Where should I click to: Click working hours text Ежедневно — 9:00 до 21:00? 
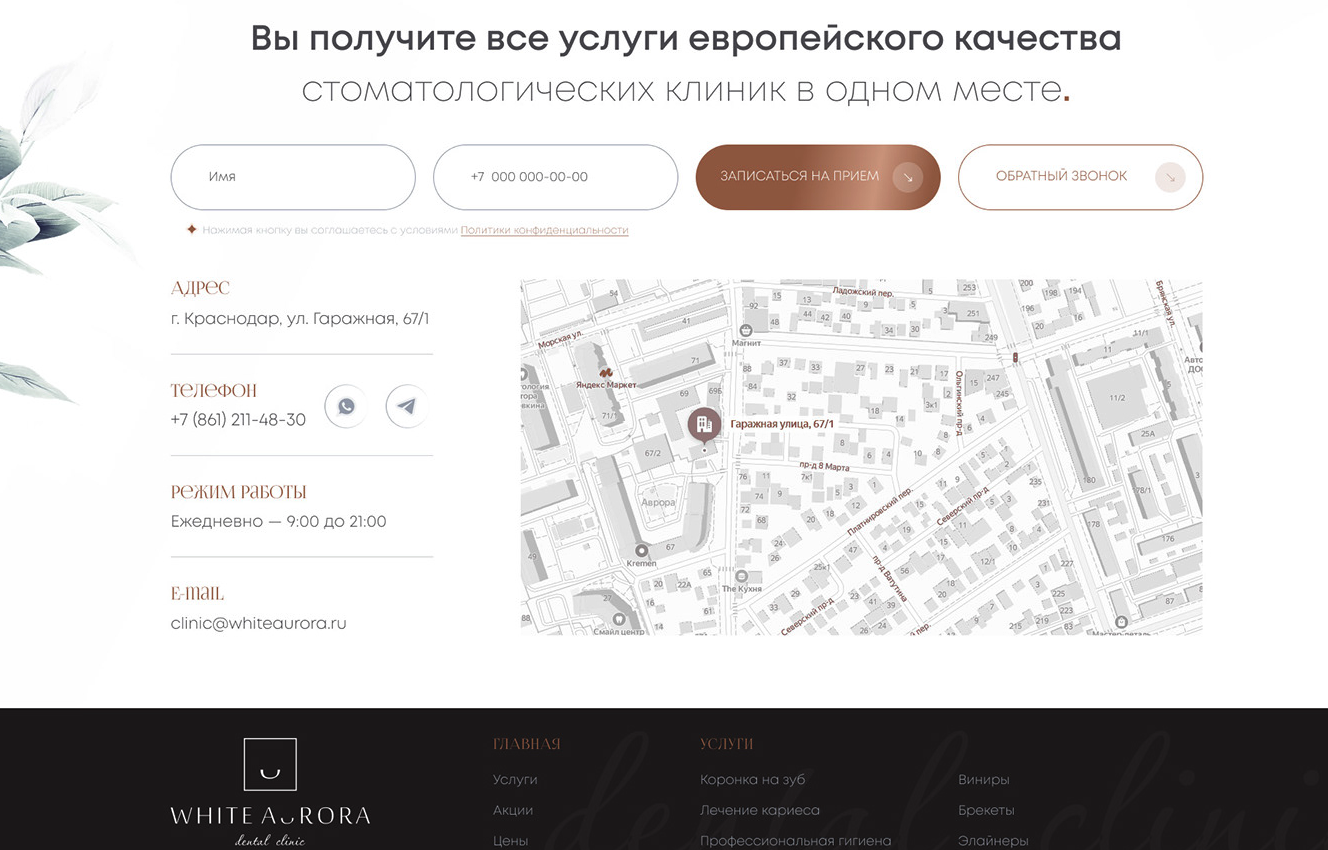279,521
